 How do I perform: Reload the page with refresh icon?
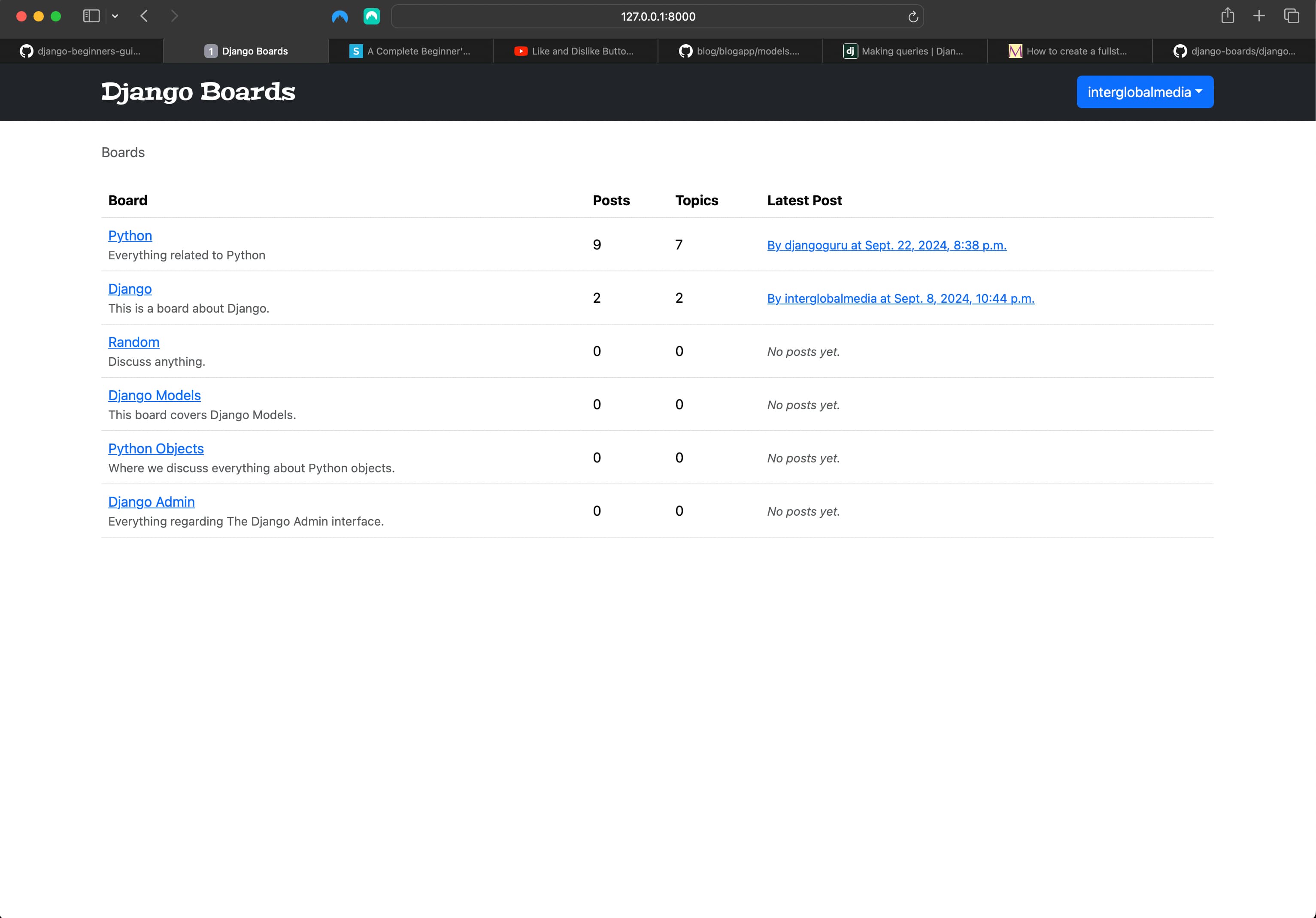point(913,17)
